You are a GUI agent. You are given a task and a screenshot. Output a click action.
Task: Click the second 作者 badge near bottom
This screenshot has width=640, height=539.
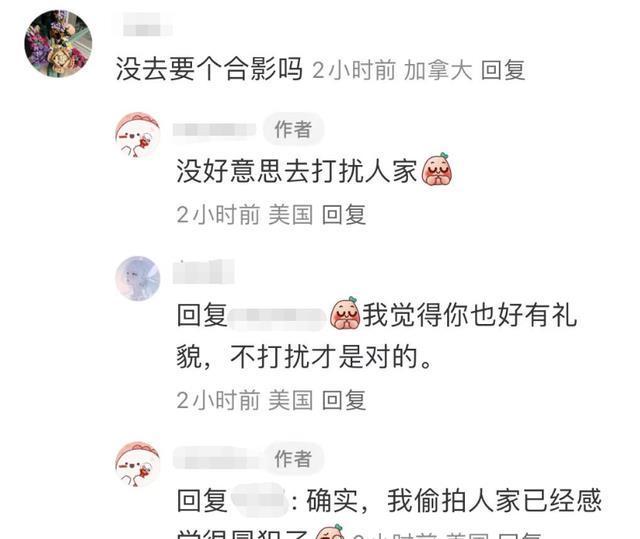293,459
